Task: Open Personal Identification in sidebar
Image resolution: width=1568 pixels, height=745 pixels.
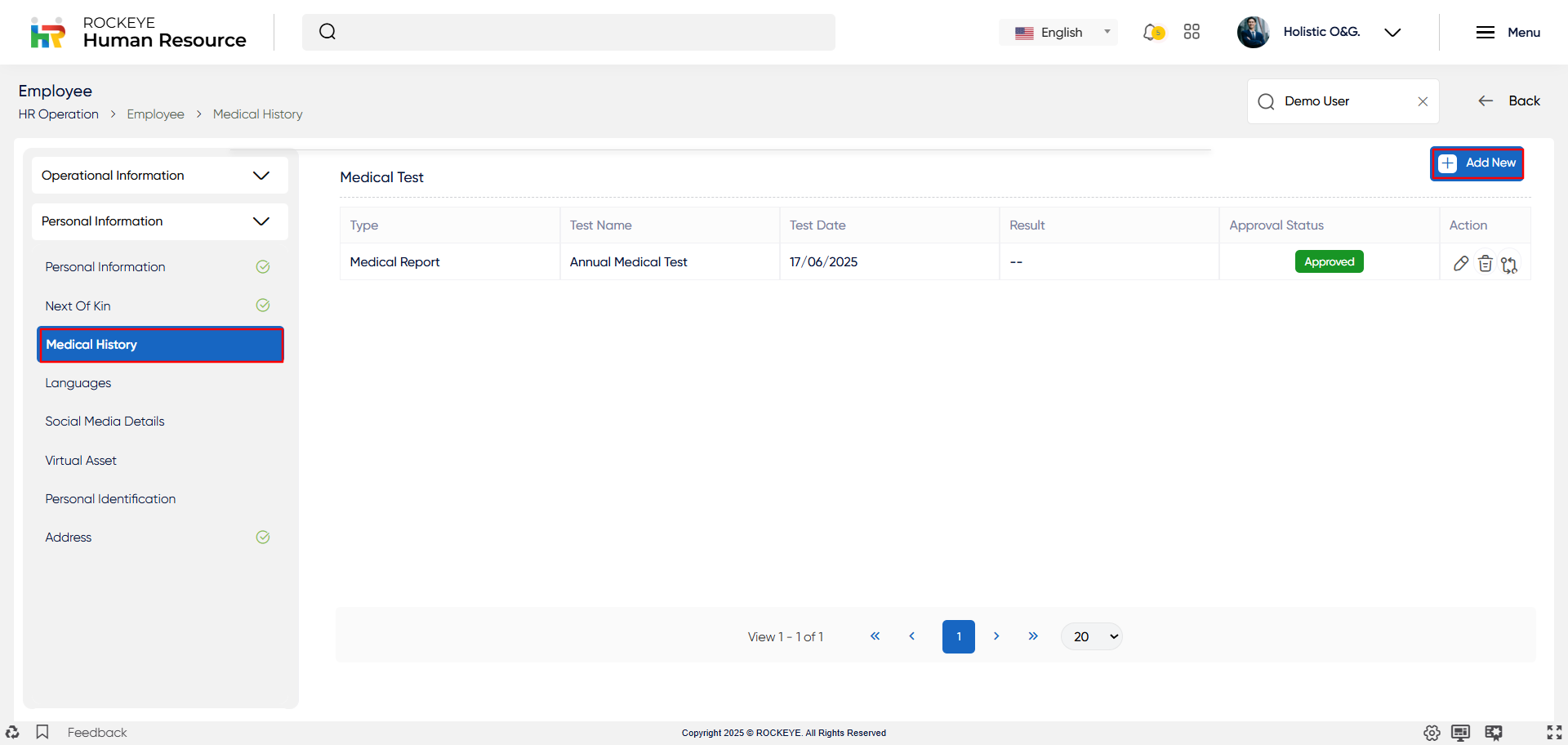Action: (110, 499)
